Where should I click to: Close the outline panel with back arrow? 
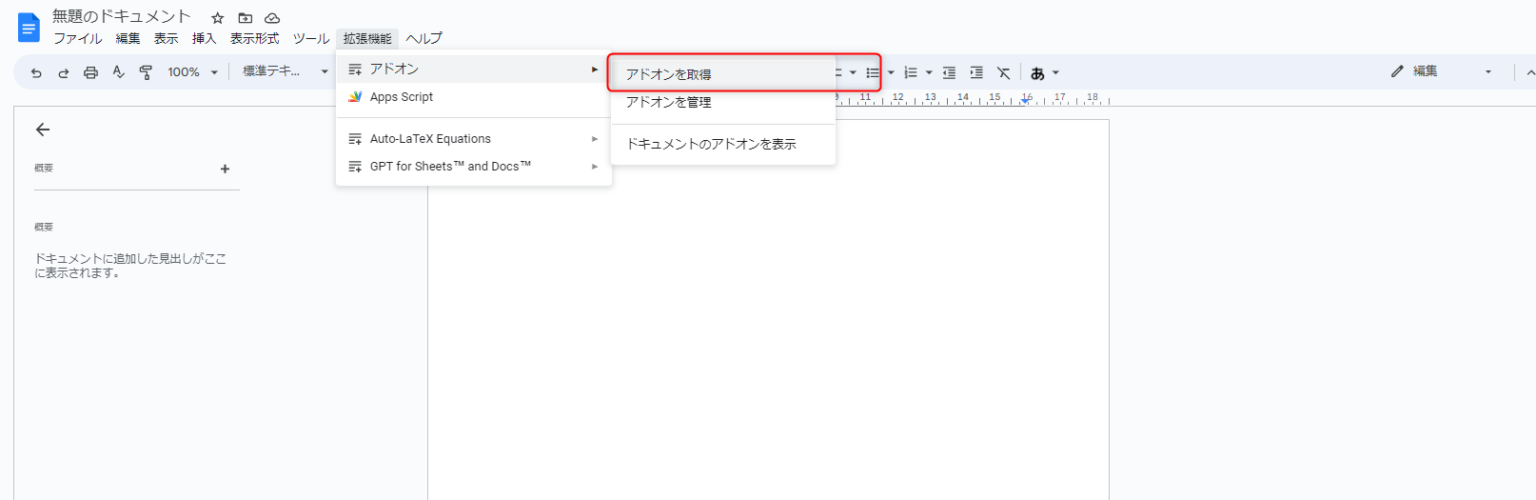click(x=42, y=129)
